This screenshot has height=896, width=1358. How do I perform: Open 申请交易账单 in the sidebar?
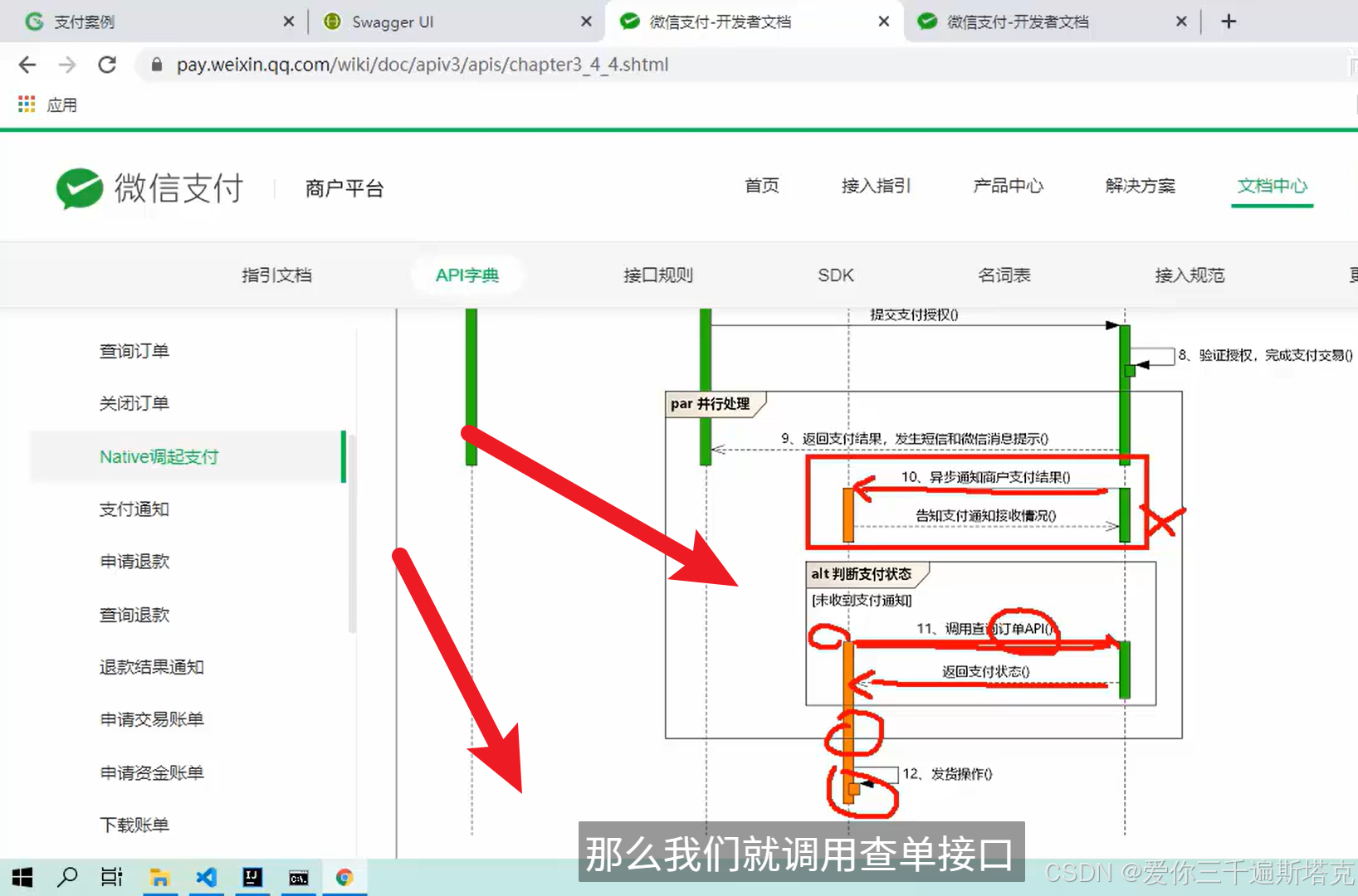tap(152, 719)
